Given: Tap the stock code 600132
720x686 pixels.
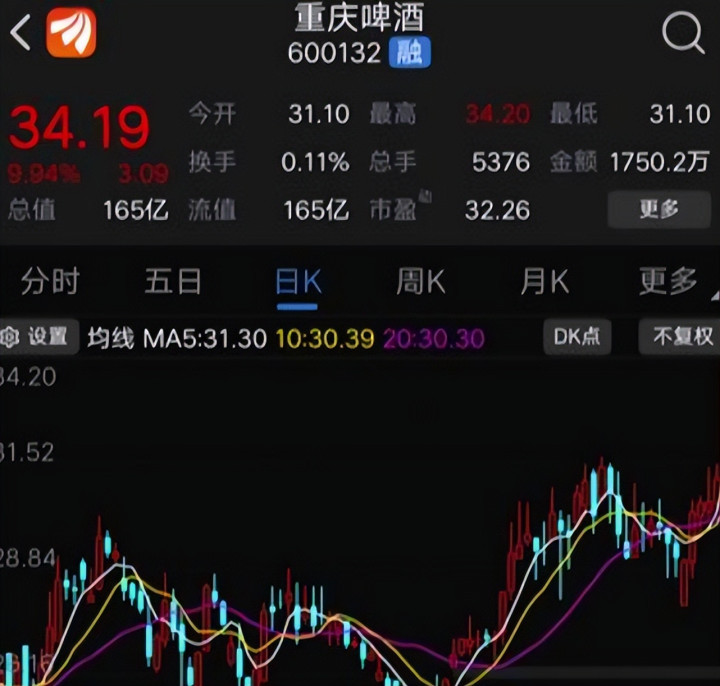Looking at the screenshot, I should pyautogui.click(x=334, y=53).
